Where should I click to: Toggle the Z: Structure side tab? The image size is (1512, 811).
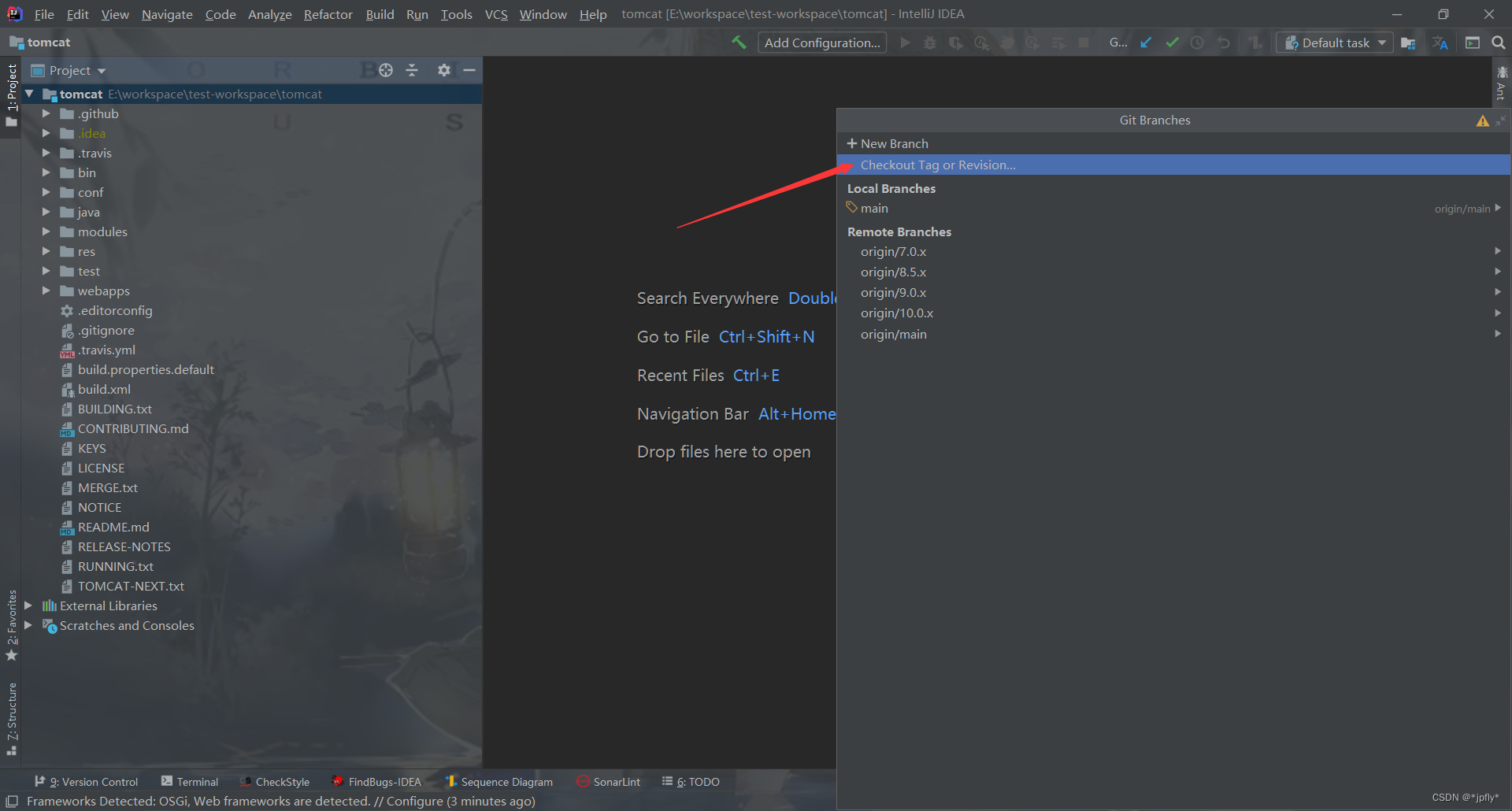[x=11, y=719]
